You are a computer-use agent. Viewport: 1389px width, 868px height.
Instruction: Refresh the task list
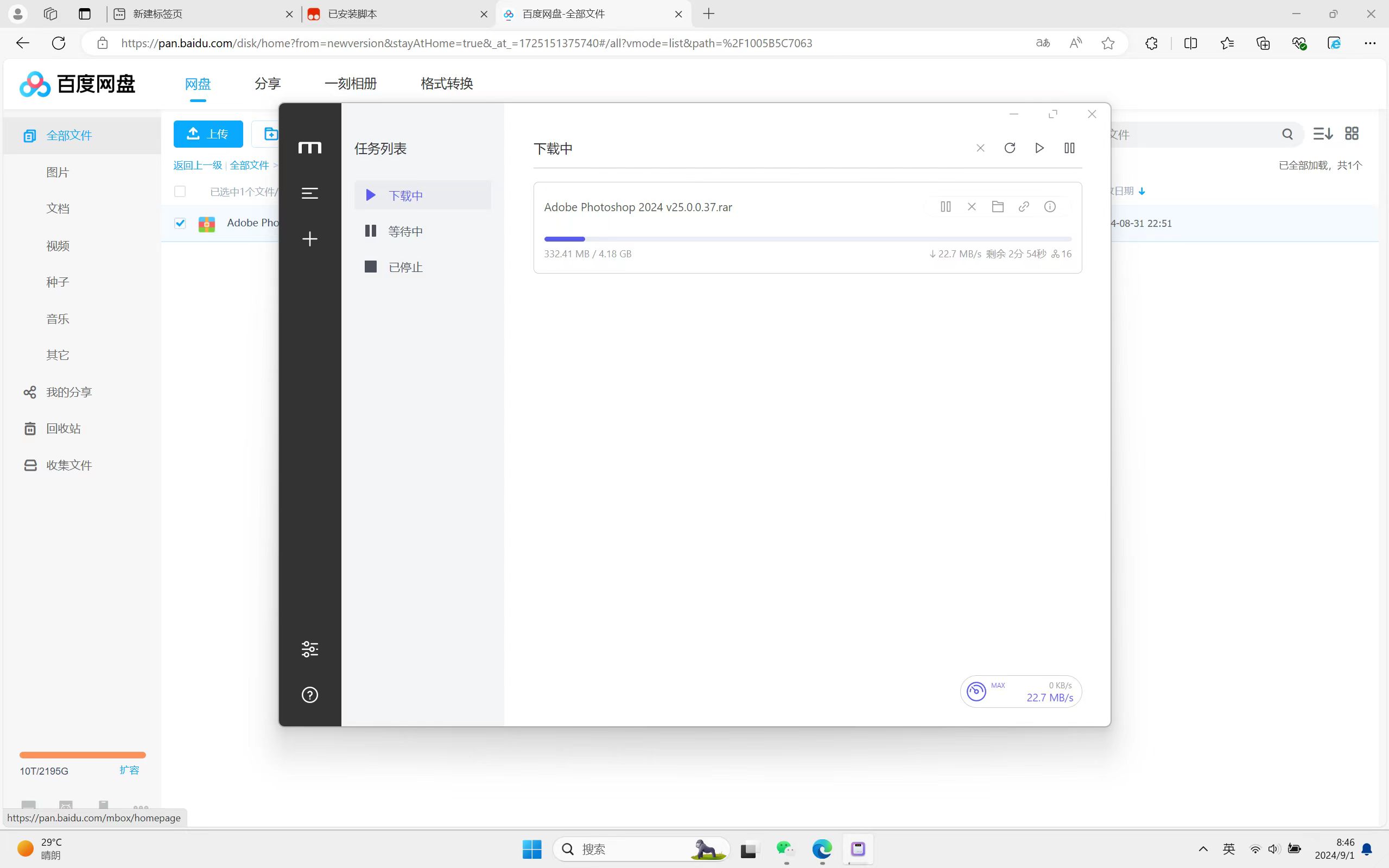point(1010,148)
